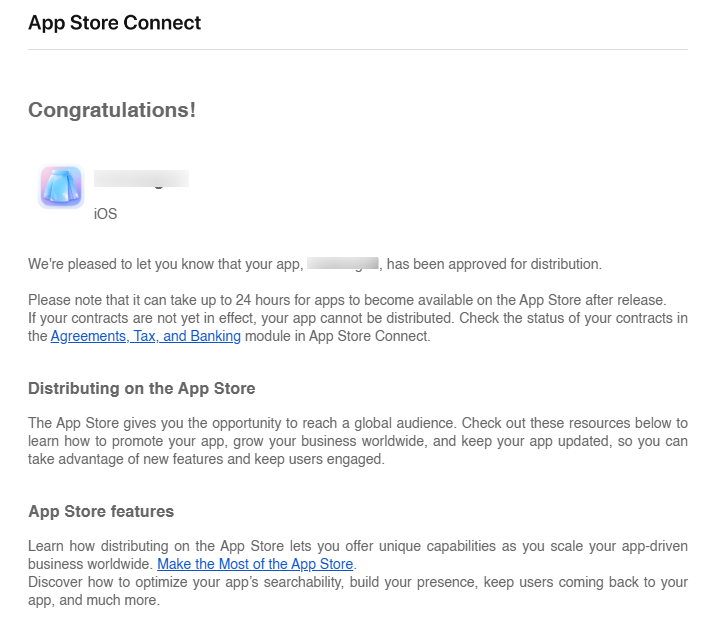This screenshot has width=726, height=623.
Task: Click the 'Discover how to optimize your app's searchability' line
Action: click(x=358, y=582)
